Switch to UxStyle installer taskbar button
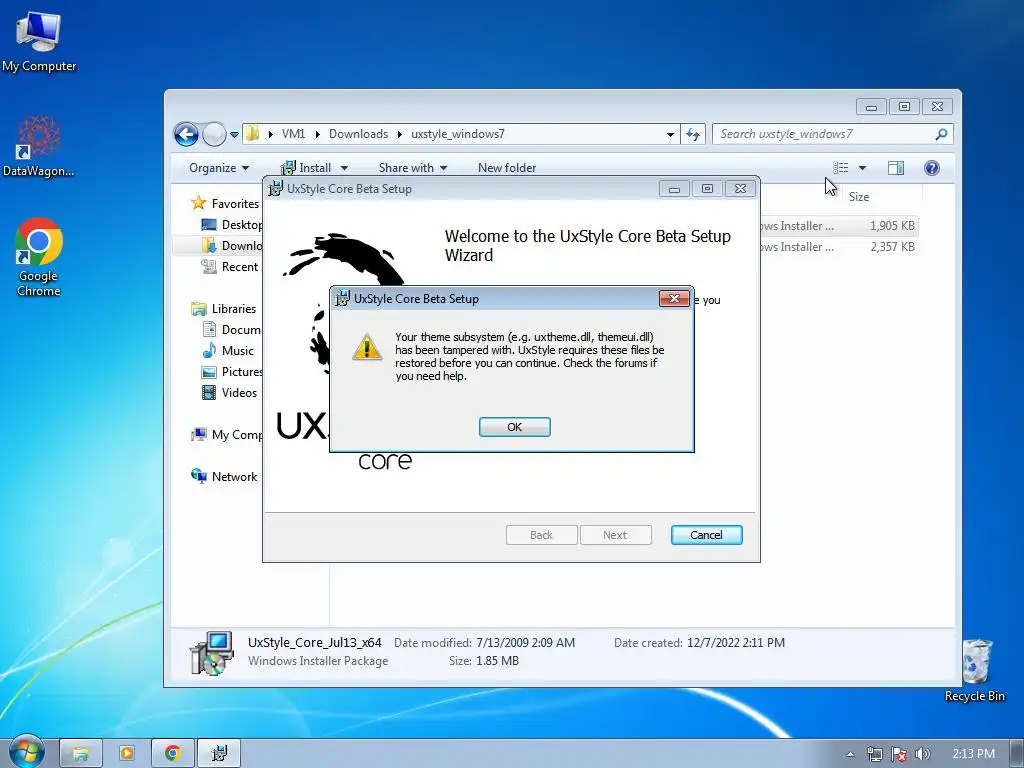 [219, 754]
